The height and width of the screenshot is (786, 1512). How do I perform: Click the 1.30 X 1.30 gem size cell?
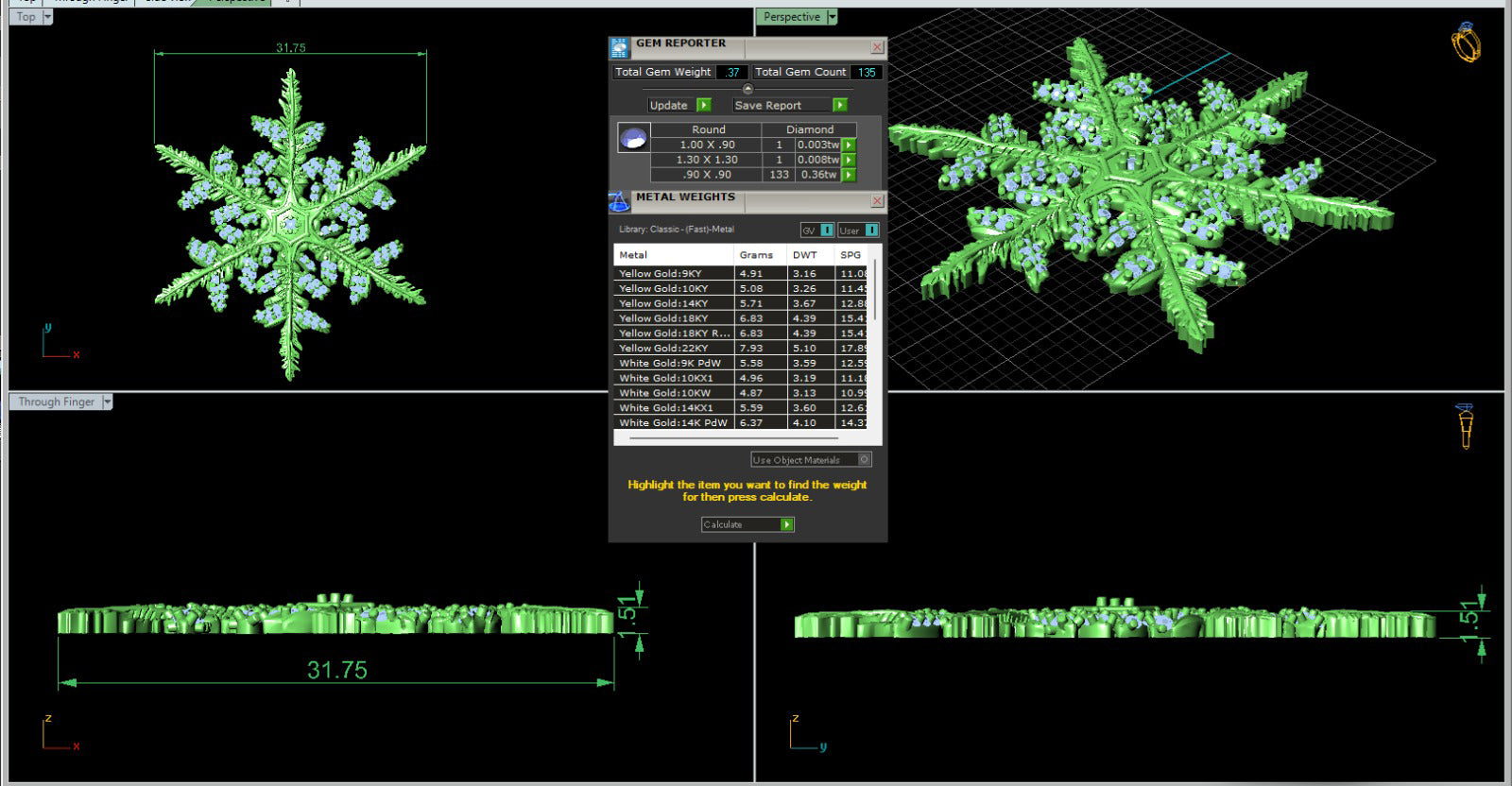(x=707, y=160)
